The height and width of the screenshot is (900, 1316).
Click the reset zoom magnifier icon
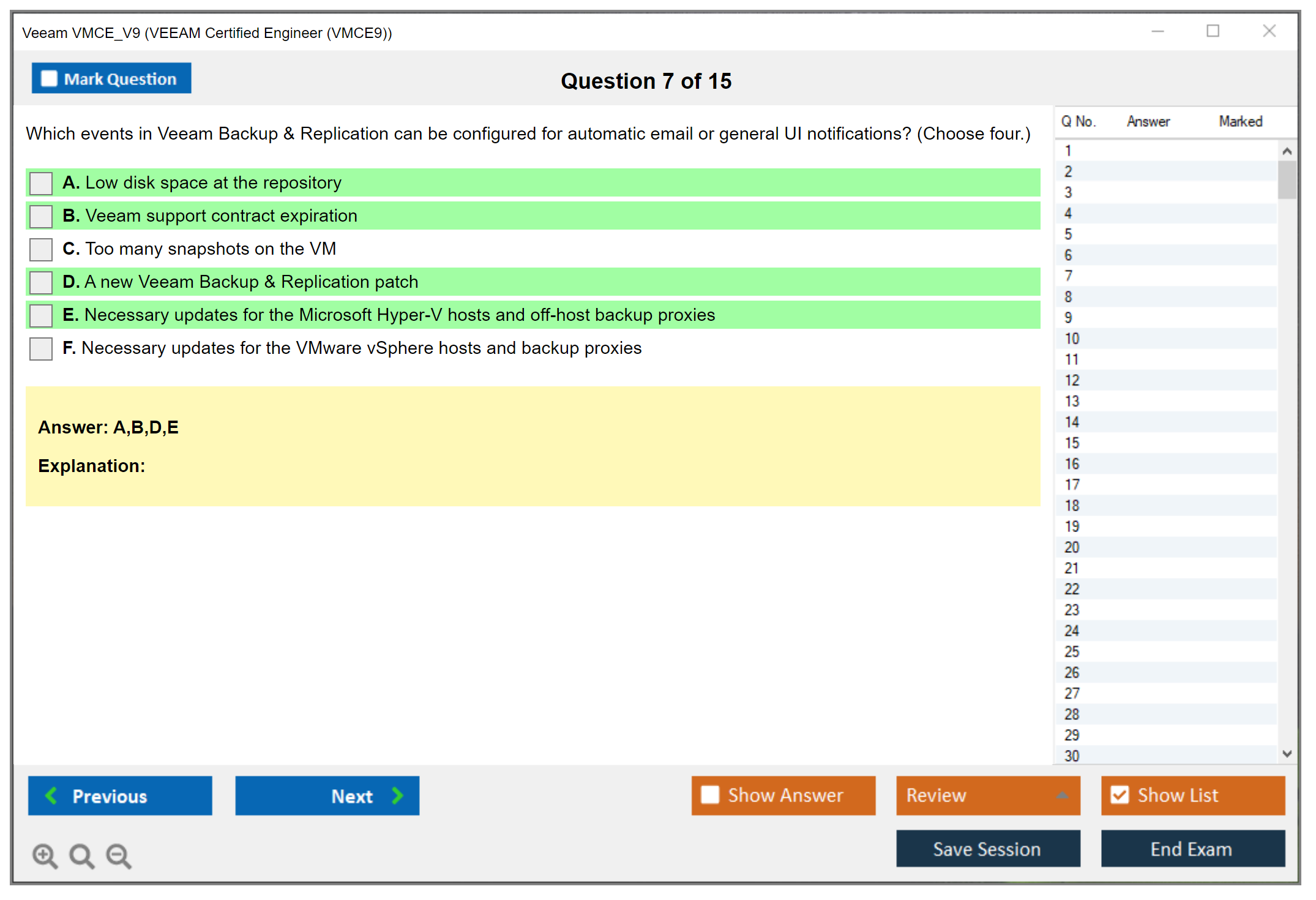pyautogui.click(x=81, y=855)
